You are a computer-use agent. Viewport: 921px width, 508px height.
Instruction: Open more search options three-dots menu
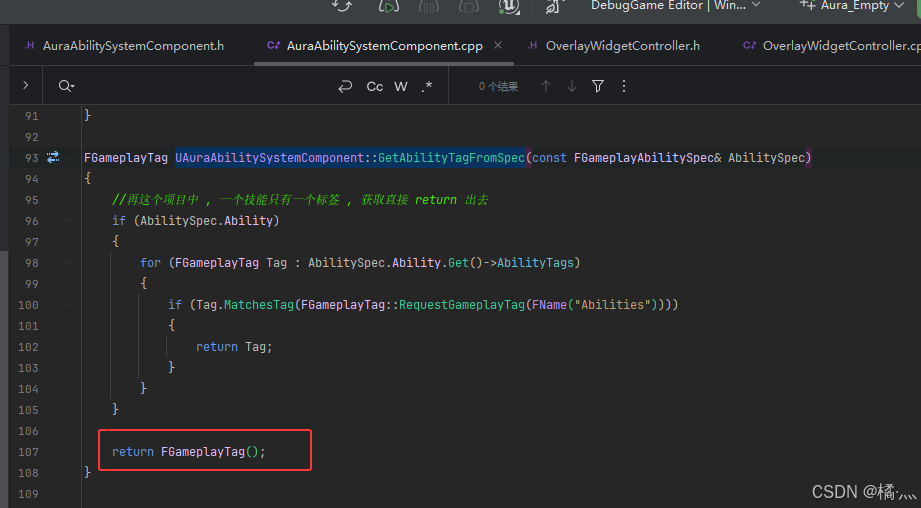click(x=624, y=86)
